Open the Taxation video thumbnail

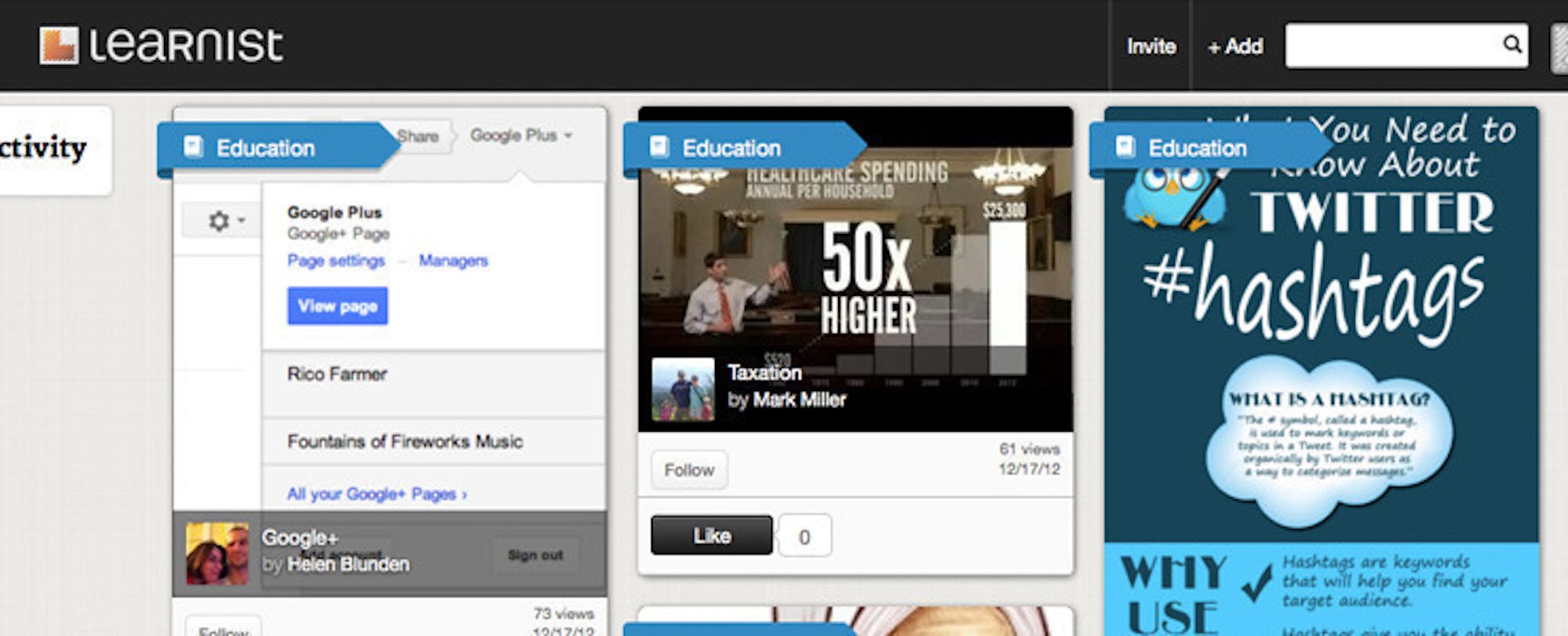coord(855,269)
